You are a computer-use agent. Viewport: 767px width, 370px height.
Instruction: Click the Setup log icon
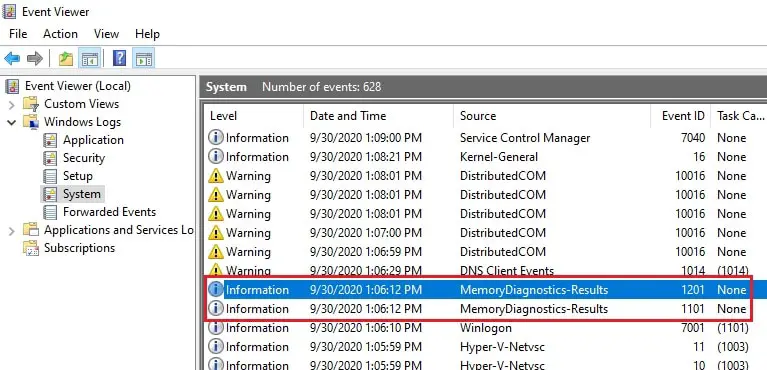coord(50,176)
